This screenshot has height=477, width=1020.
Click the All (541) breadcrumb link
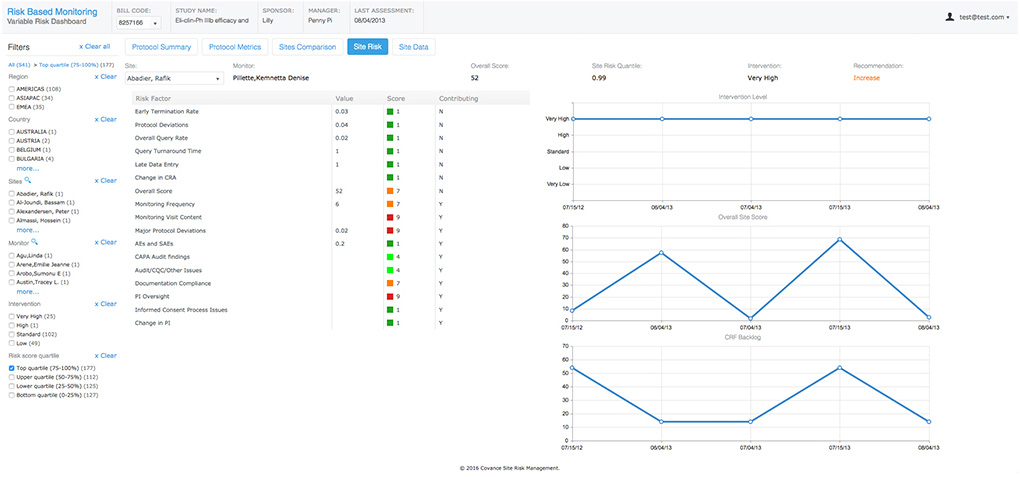click(21, 65)
